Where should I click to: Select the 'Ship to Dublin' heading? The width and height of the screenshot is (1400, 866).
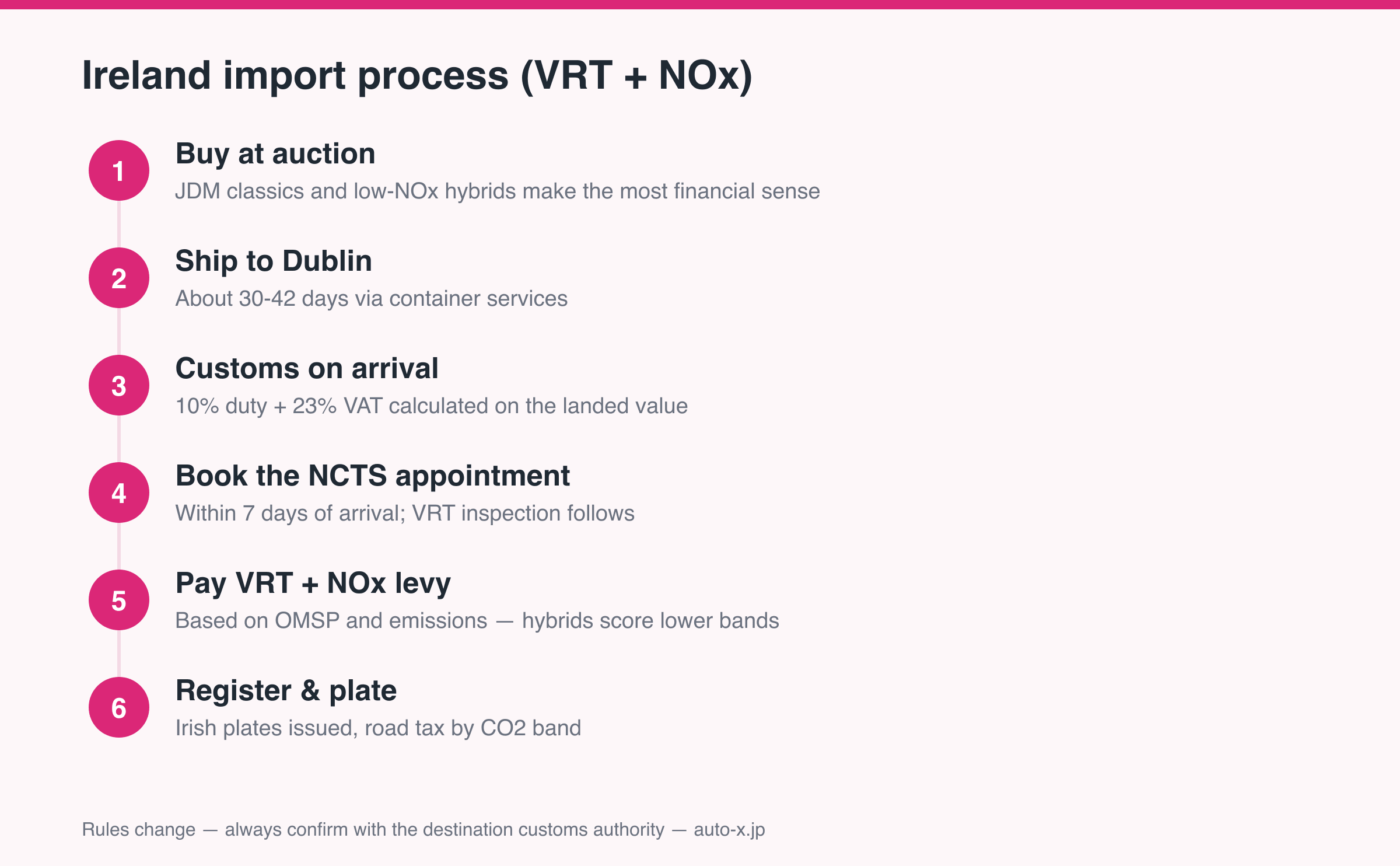[274, 261]
